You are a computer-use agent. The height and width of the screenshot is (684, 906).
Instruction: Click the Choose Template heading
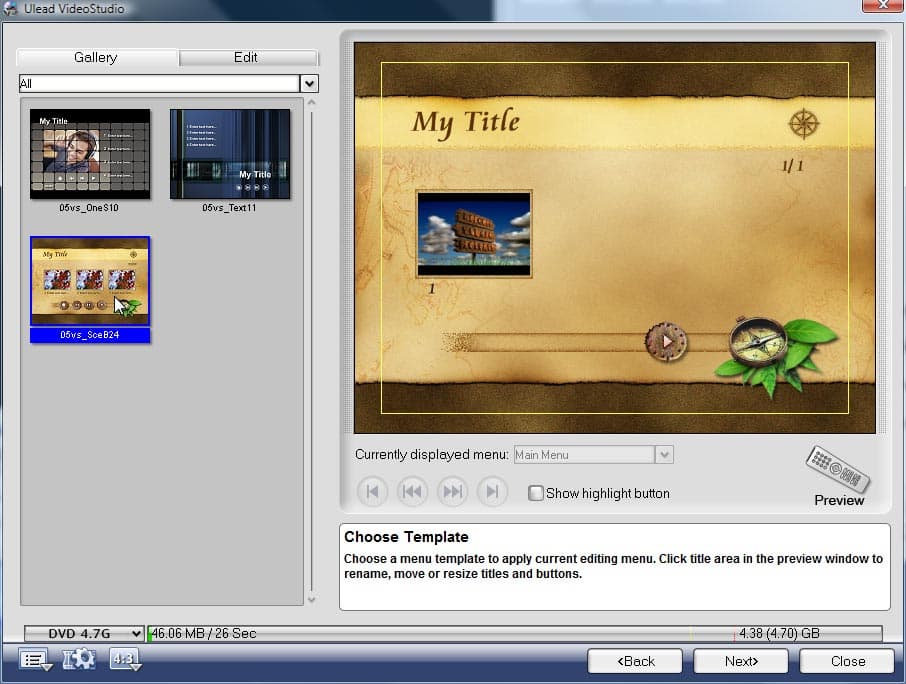point(406,537)
